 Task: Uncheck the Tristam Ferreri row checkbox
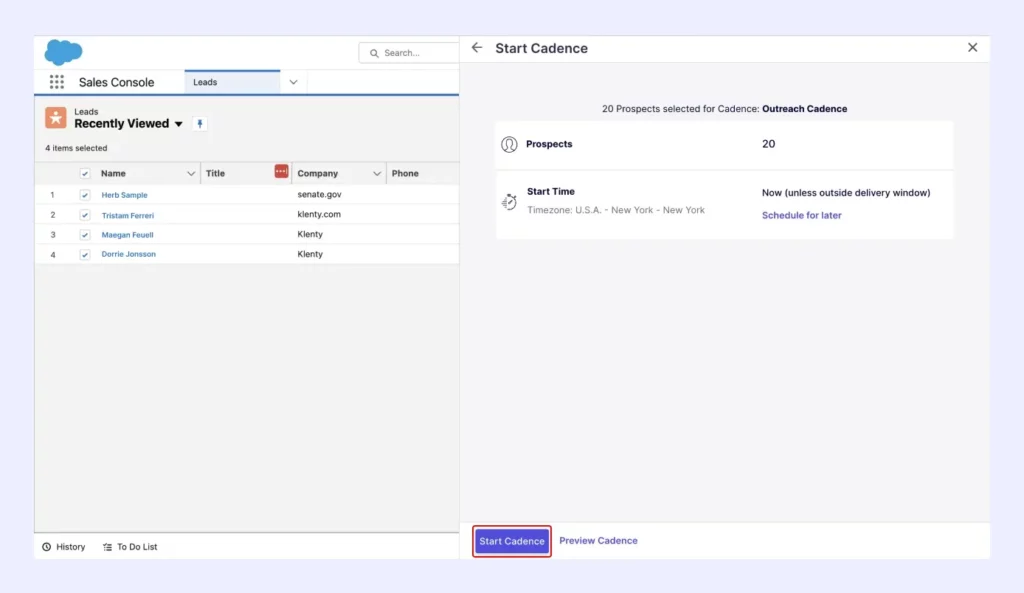[x=84, y=215]
